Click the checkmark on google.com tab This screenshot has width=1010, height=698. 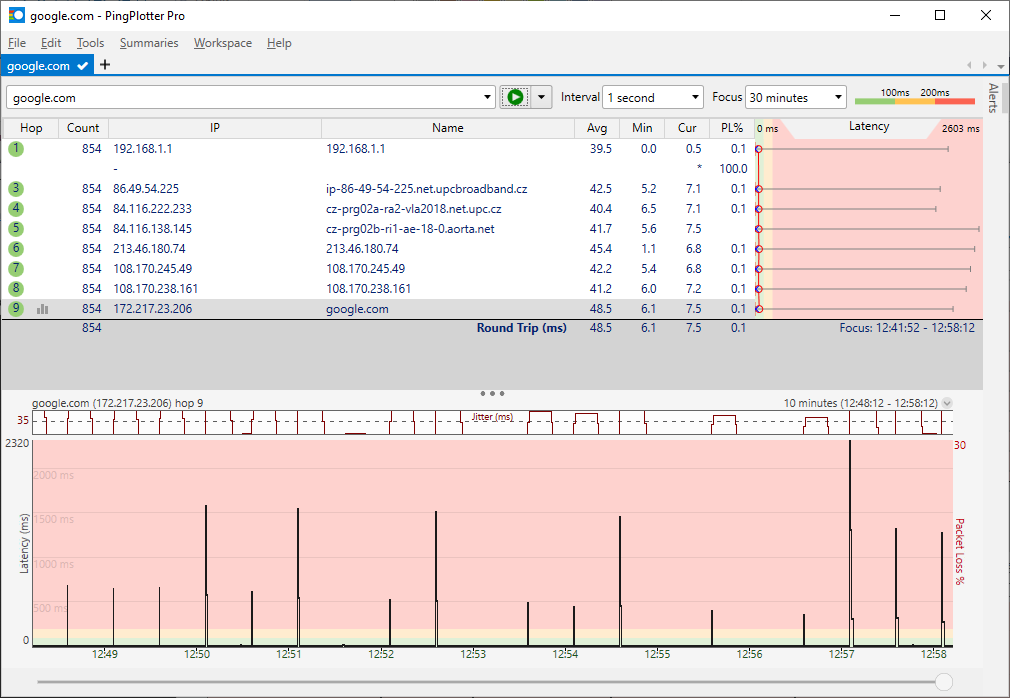pyautogui.click(x=82, y=66)
